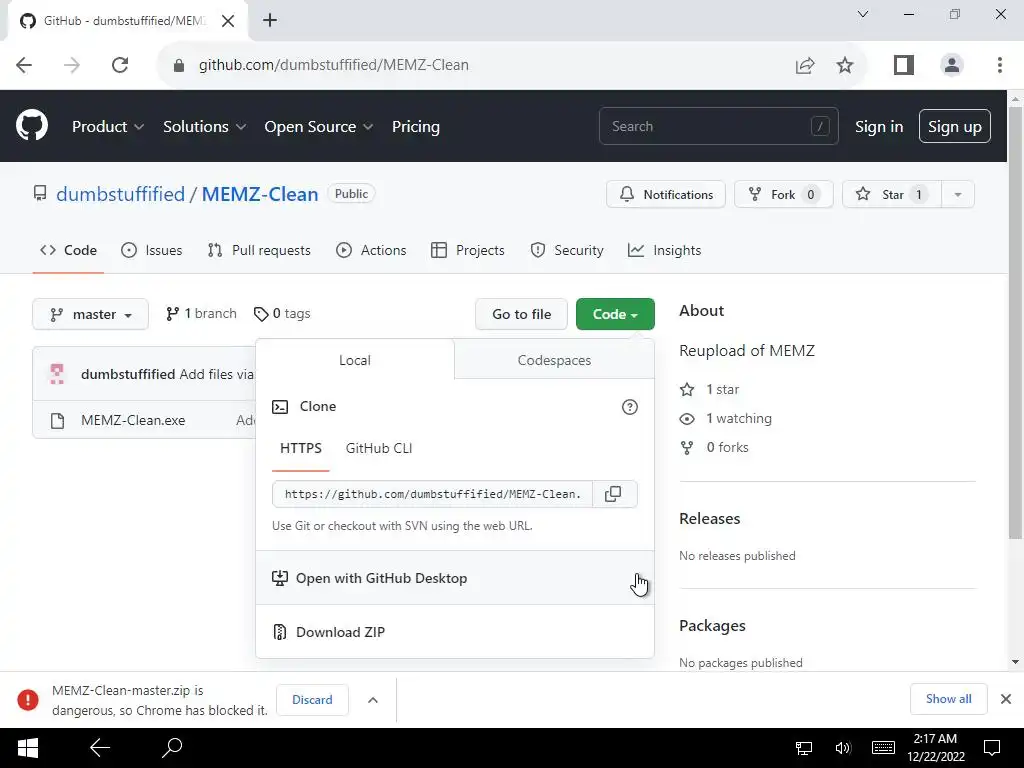
Task: Click dumbstuffified avatar in commit row
Action: (x=57, y=374)
